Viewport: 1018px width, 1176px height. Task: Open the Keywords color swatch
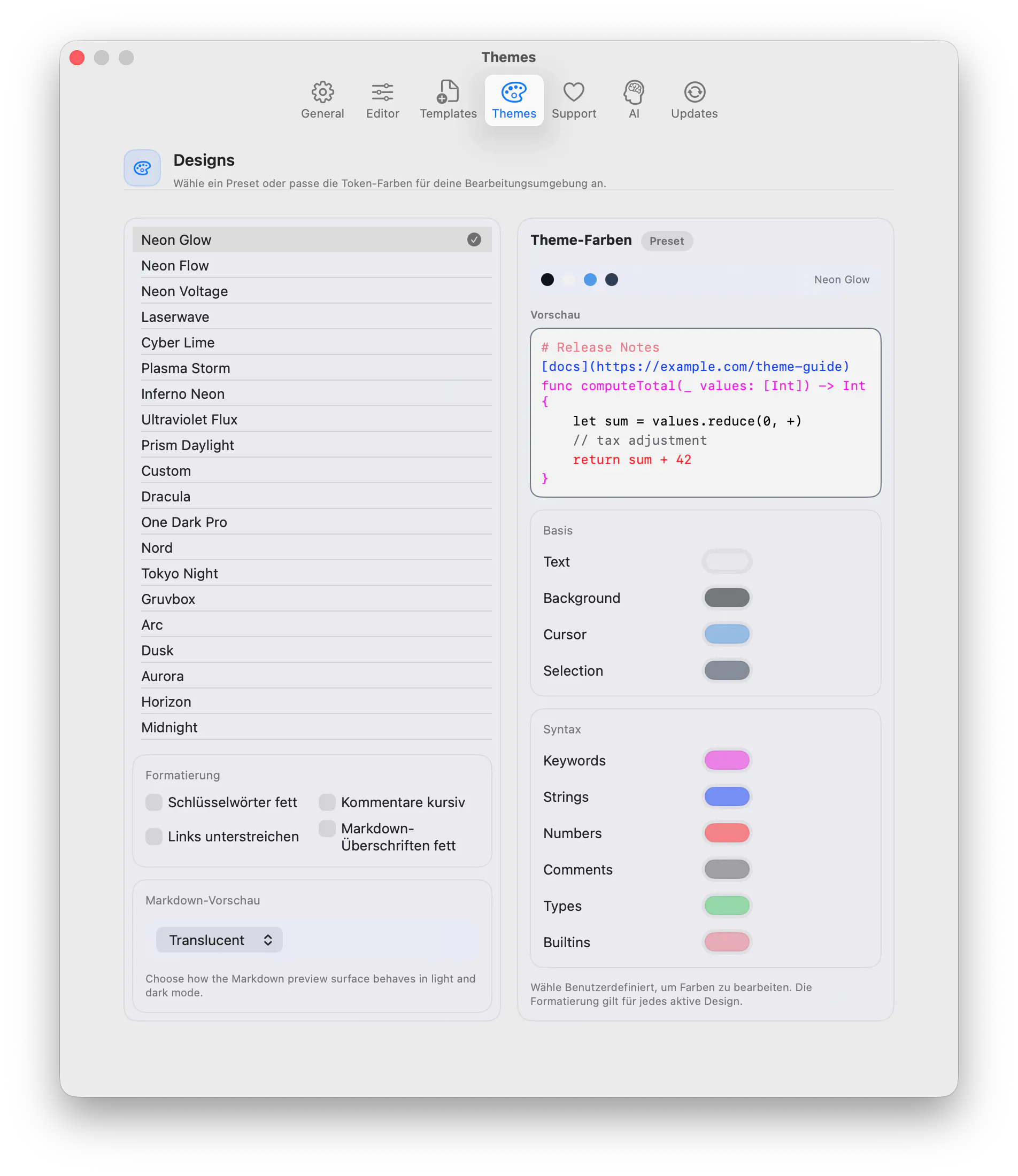pyautogui.click(x=727, y=760)
